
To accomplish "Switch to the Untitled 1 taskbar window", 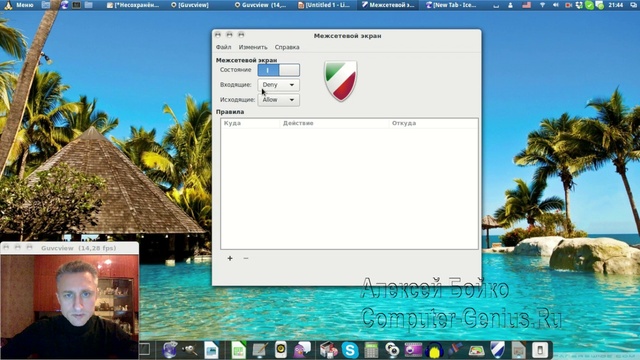I will point(324,5).
